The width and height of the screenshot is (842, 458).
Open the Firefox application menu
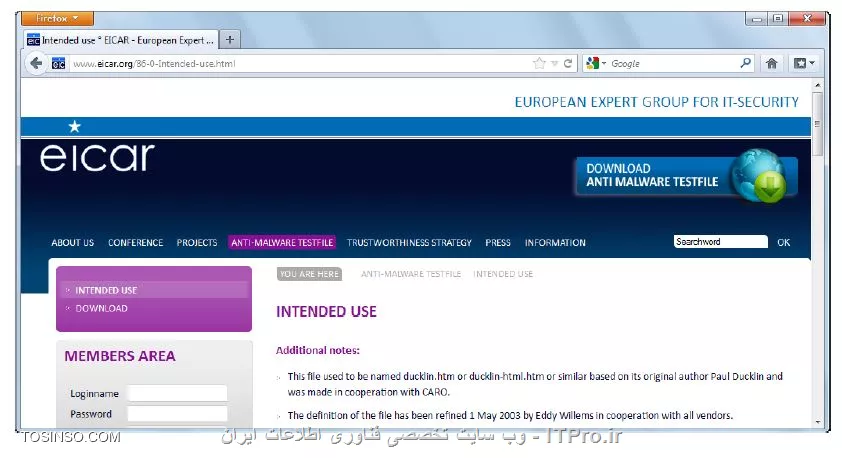[57, 18]
